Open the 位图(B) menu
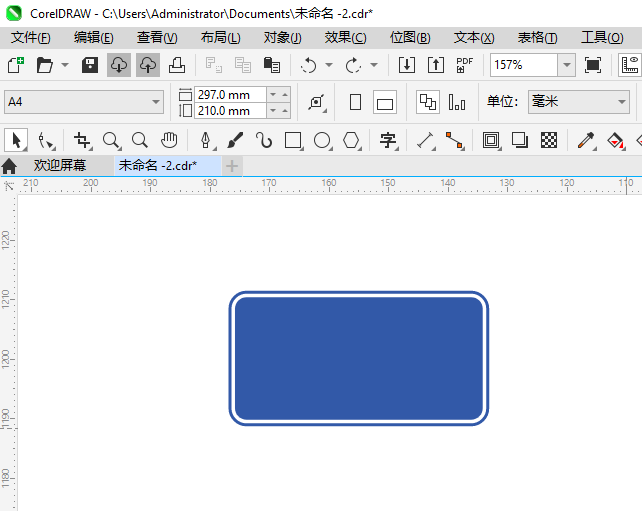 pos(410,38)
